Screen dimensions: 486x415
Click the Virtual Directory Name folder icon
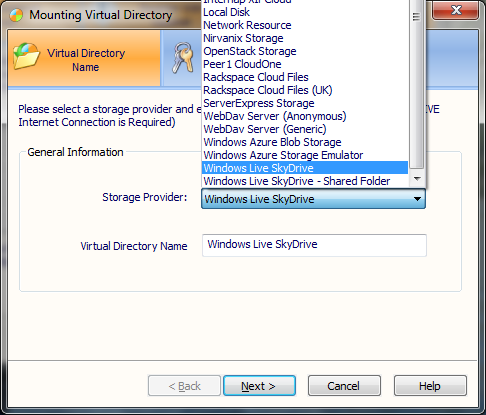point(26,56)
